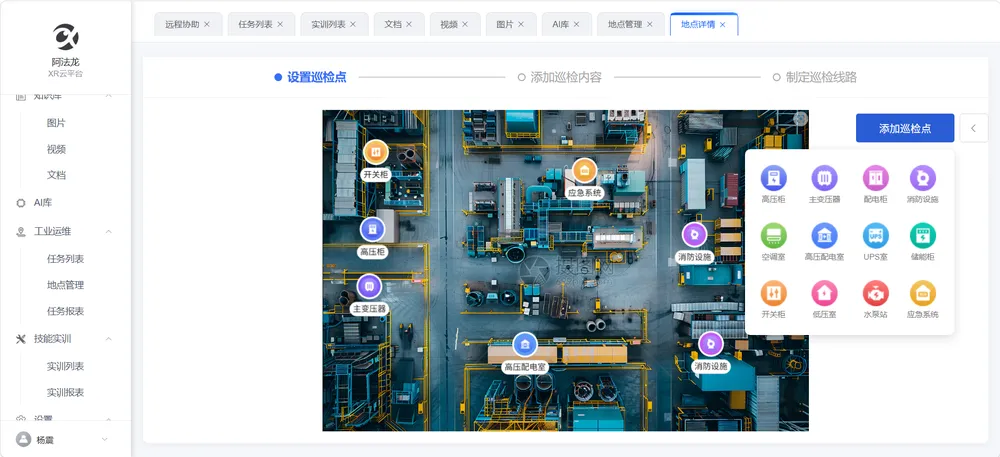Go to step 添加巡检内容
Image resolution: width=1000 pixels, height=457 pixels.
pos(560,77)
